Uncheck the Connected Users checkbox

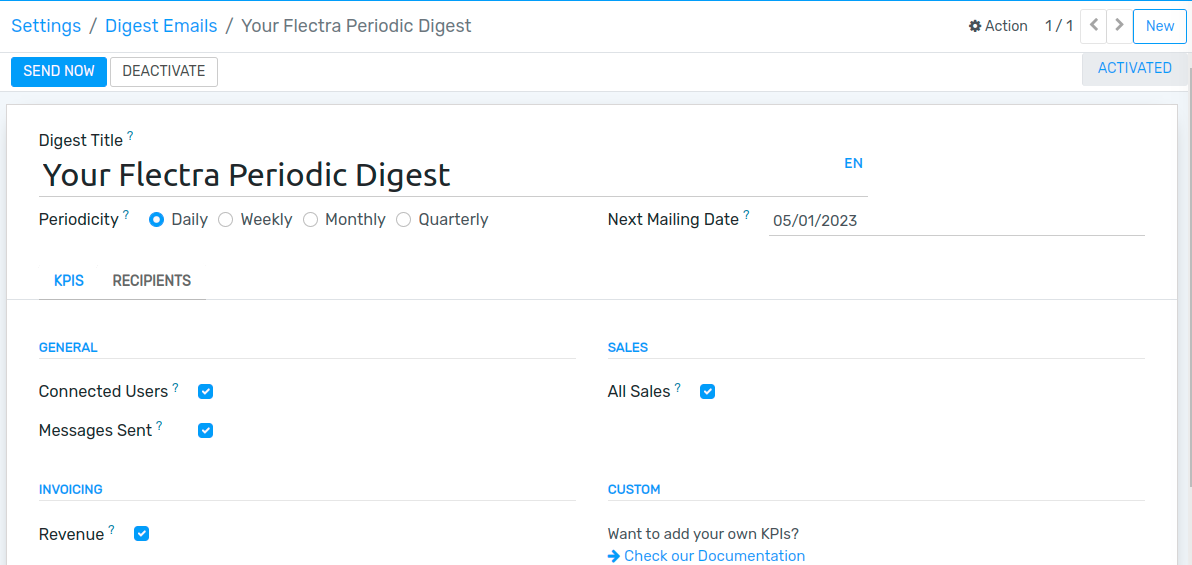point(205,392)
